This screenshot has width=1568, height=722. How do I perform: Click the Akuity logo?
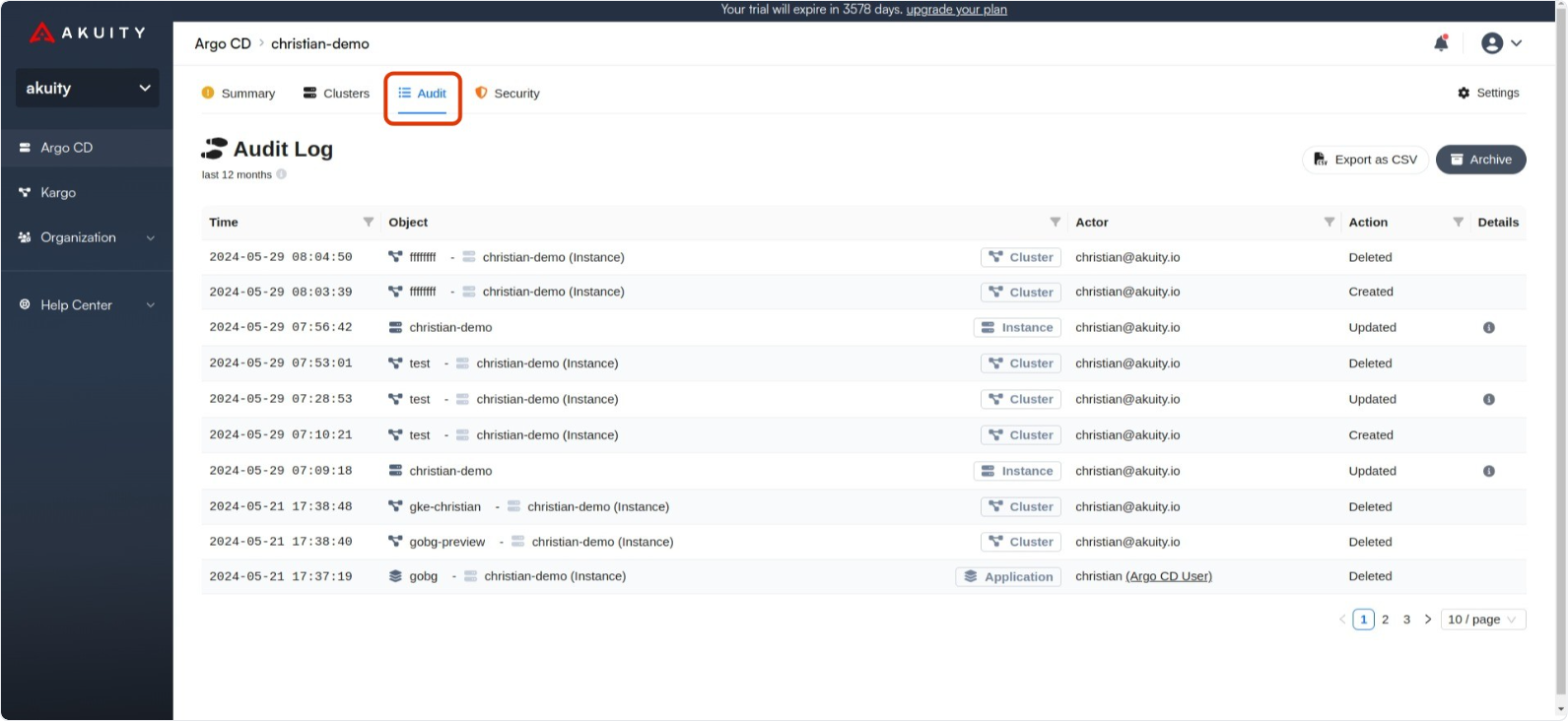click(87, 33)
